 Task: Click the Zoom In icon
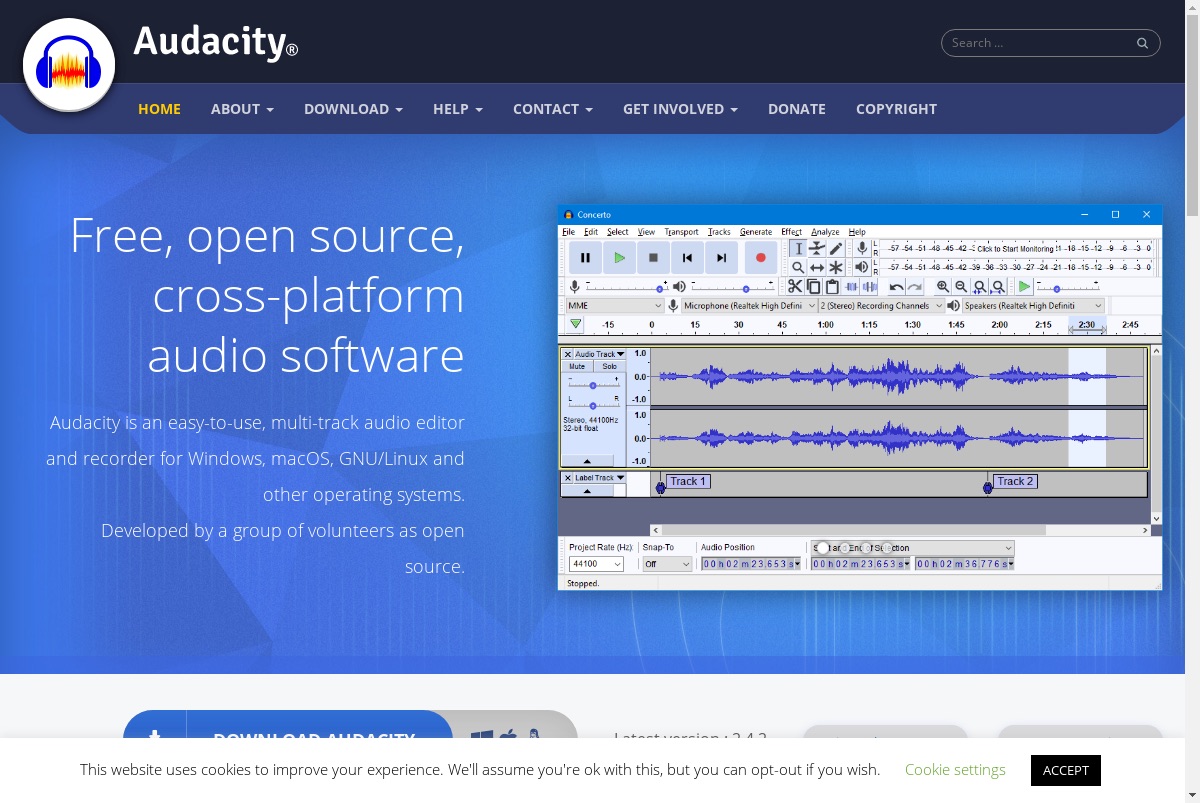(943, 287)
